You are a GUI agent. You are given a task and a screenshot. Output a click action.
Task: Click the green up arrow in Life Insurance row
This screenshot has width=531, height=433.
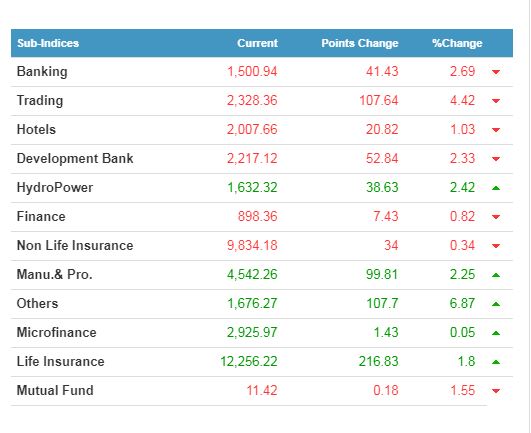point(496,362)
